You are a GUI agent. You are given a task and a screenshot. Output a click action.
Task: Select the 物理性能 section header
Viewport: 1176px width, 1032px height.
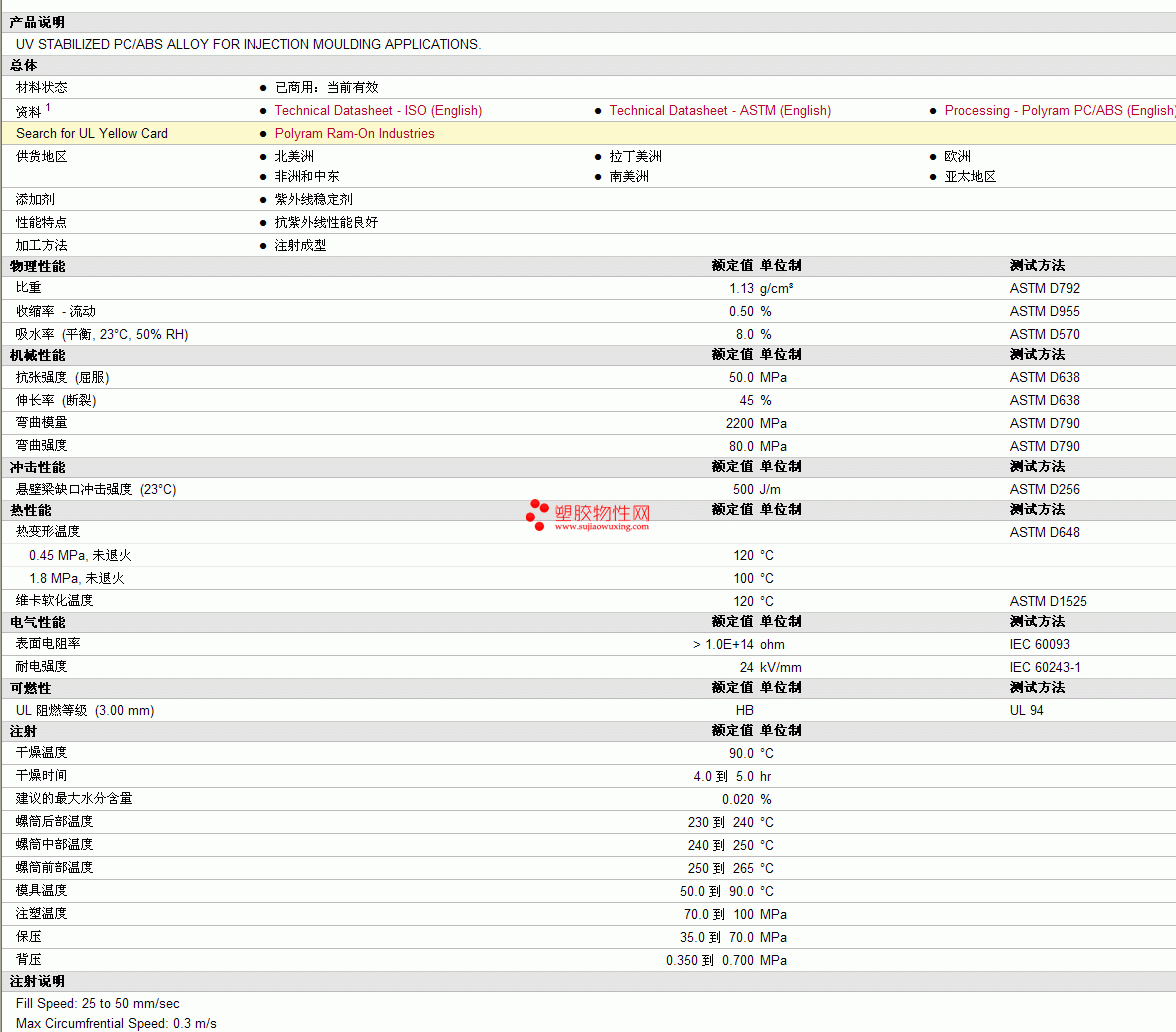pos(38,266)
